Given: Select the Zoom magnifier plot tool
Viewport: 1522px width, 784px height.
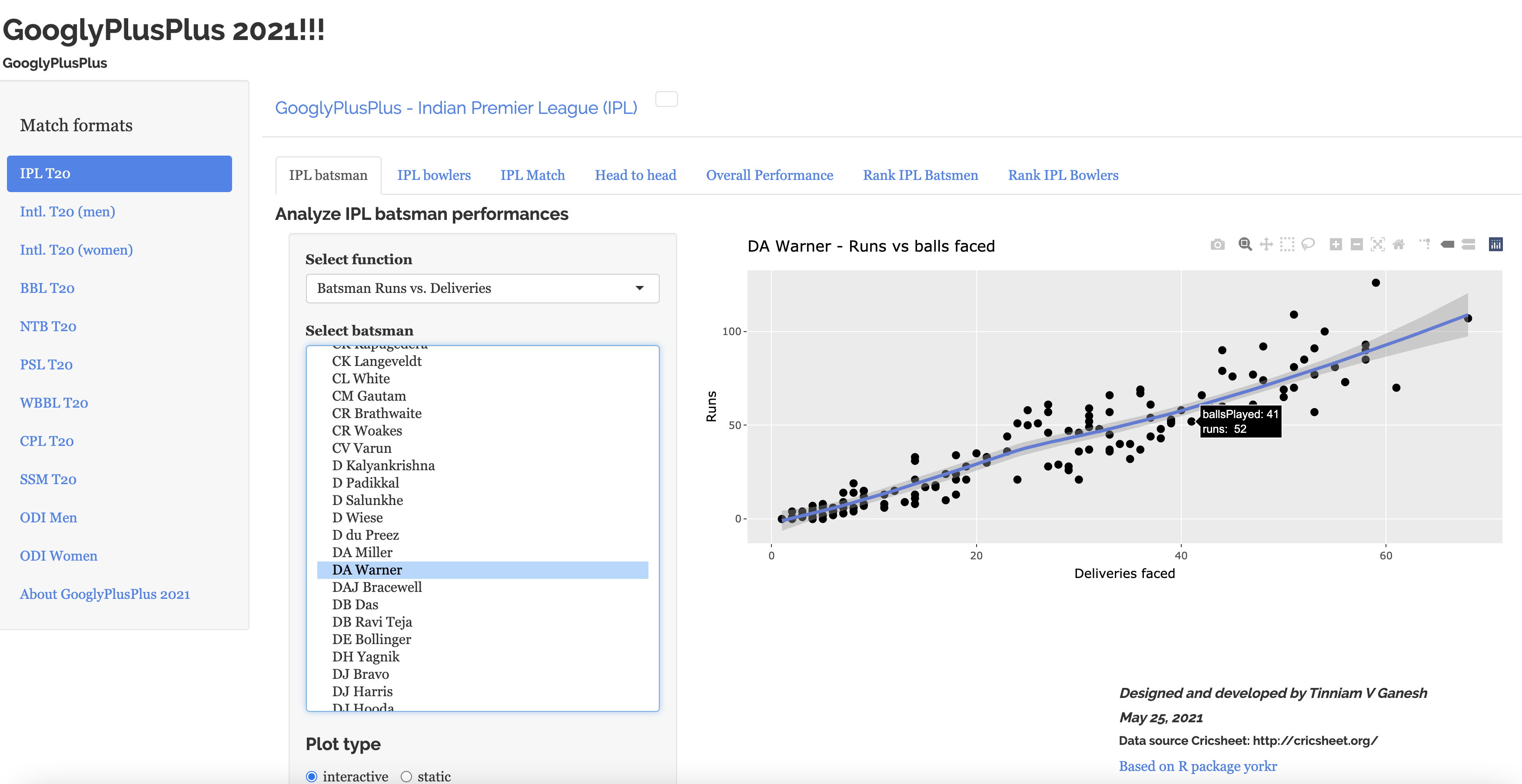Looking at the screenshot, I should point(1245,245).
